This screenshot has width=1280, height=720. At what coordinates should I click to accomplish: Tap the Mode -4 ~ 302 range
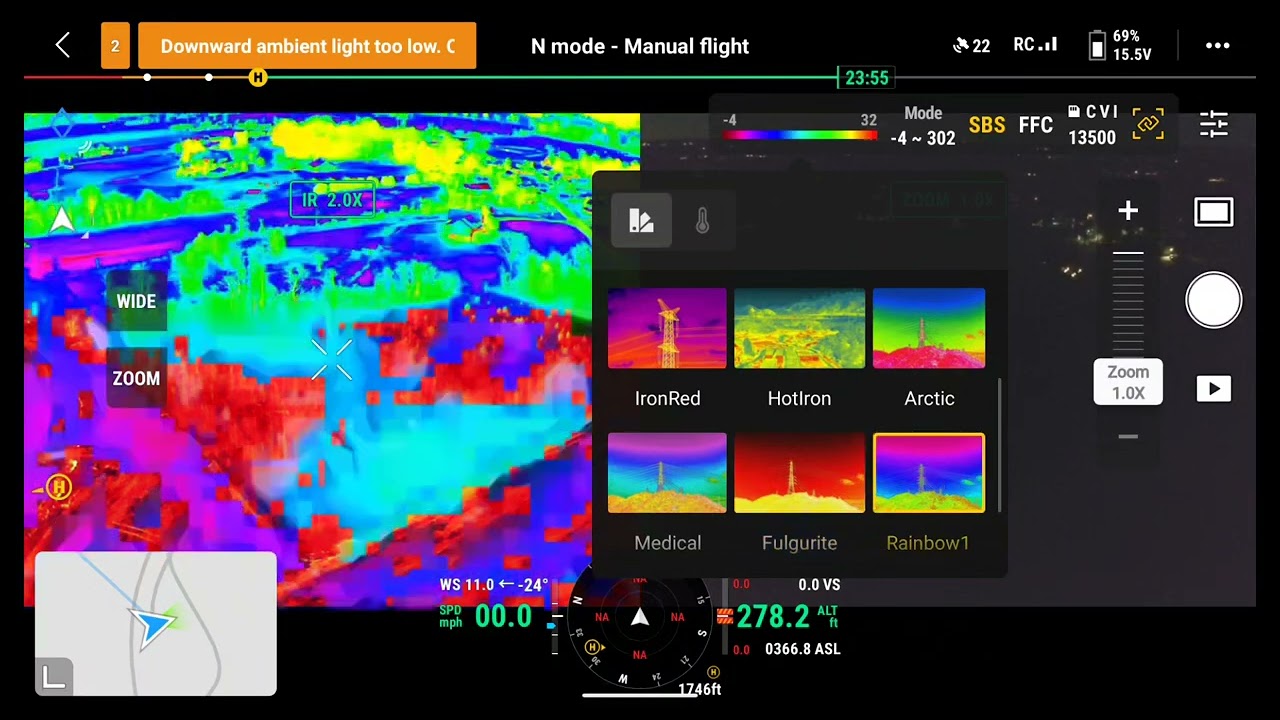point(923,127)
